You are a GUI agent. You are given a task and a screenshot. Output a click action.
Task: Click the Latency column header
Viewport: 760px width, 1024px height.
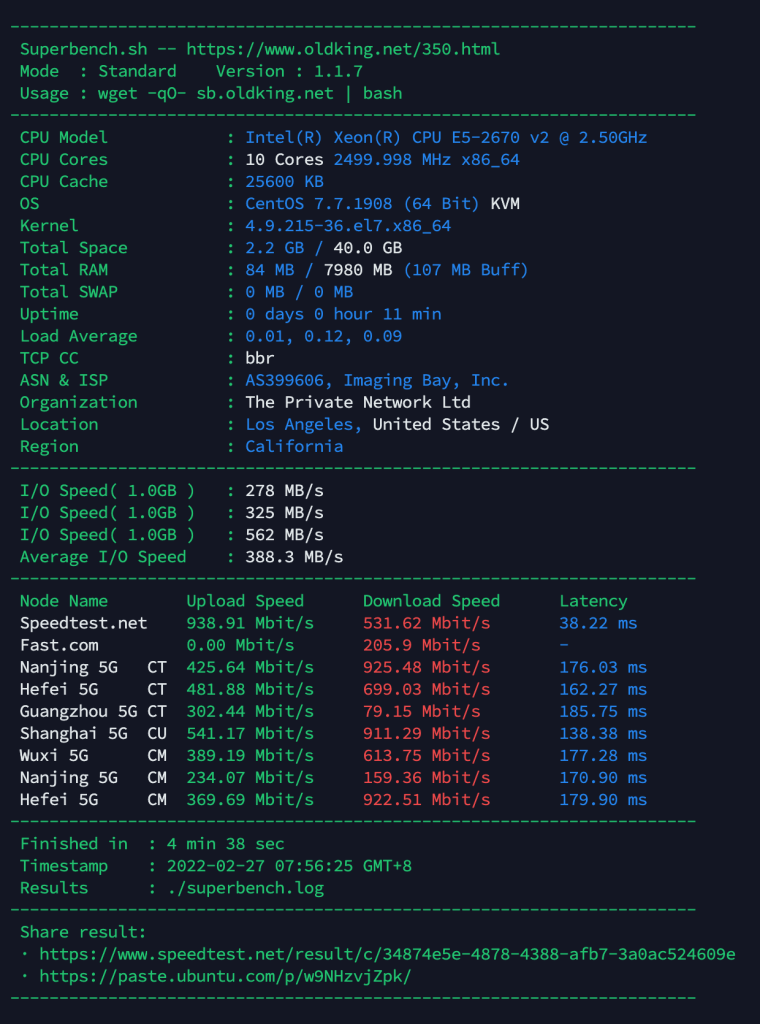pos(593,601)
